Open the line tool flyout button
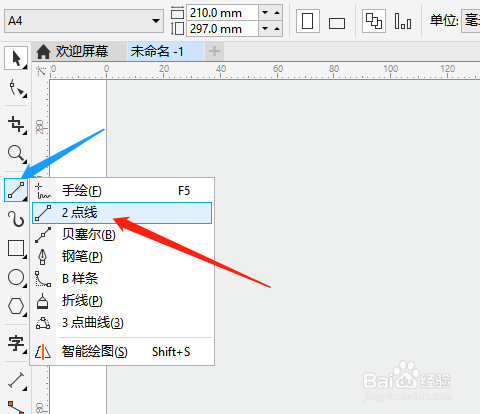The width and height of the screenshot is (480, 414). coord(16,190)
